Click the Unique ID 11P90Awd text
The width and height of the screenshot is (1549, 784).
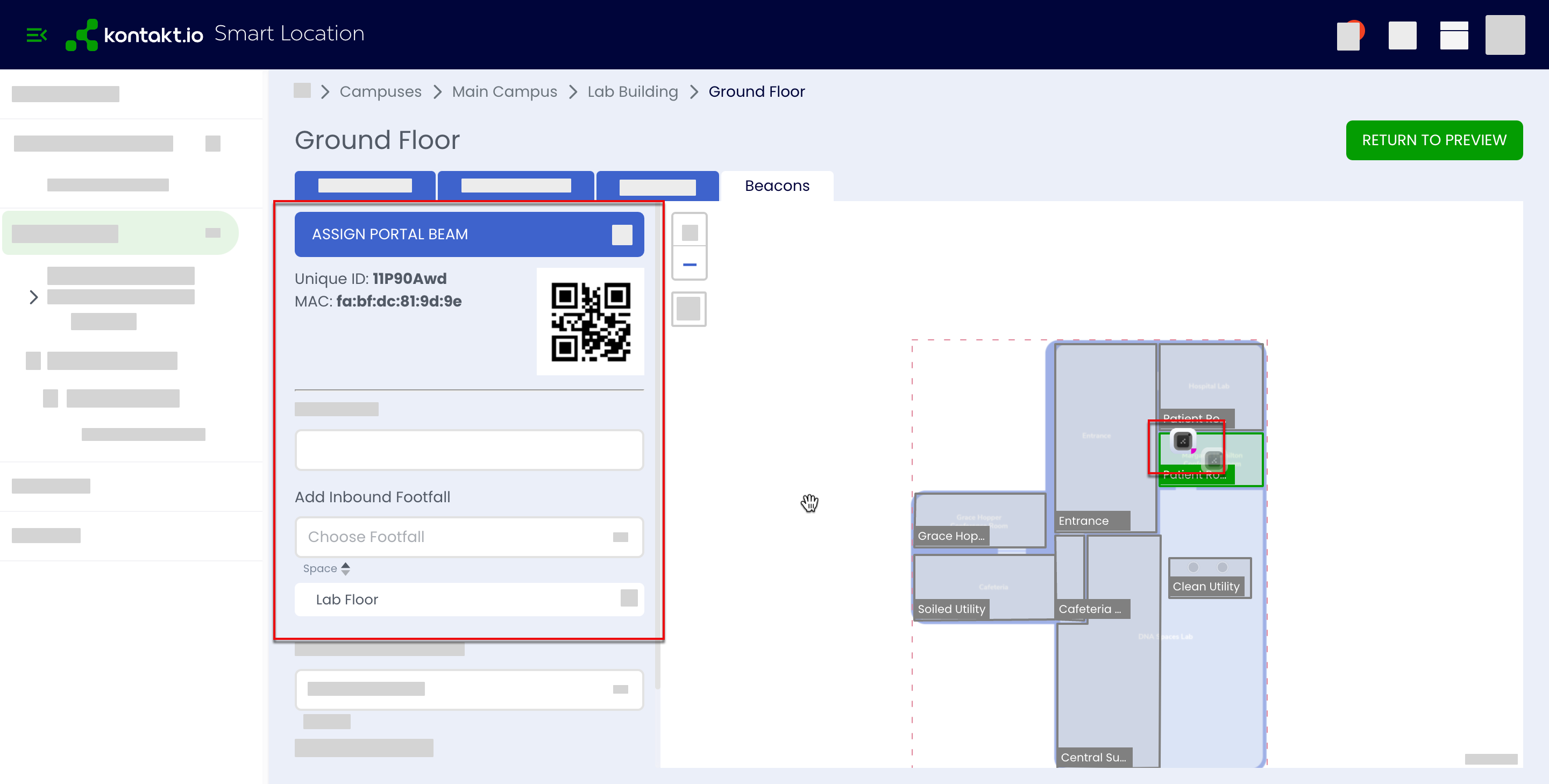pos(371,279)
